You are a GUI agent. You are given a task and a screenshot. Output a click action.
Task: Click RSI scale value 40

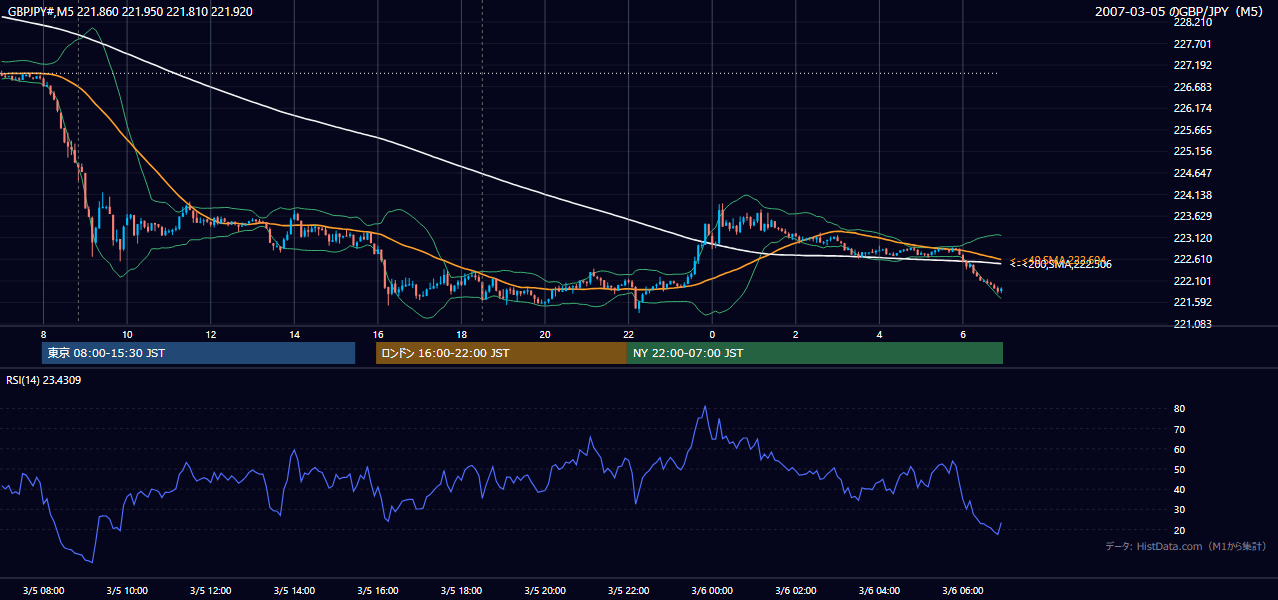coord(1180,489)
